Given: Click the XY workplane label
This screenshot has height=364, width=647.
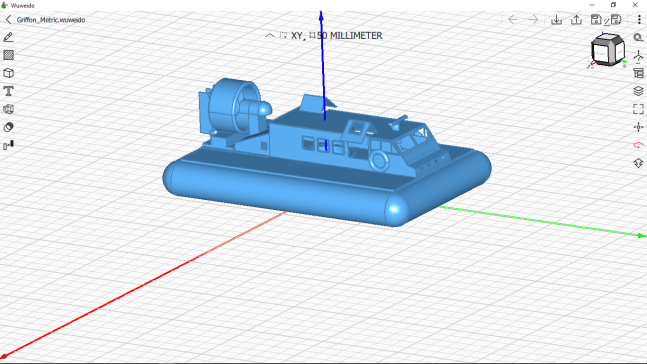Looking at the screenshot, I should (x=296, y=35).
